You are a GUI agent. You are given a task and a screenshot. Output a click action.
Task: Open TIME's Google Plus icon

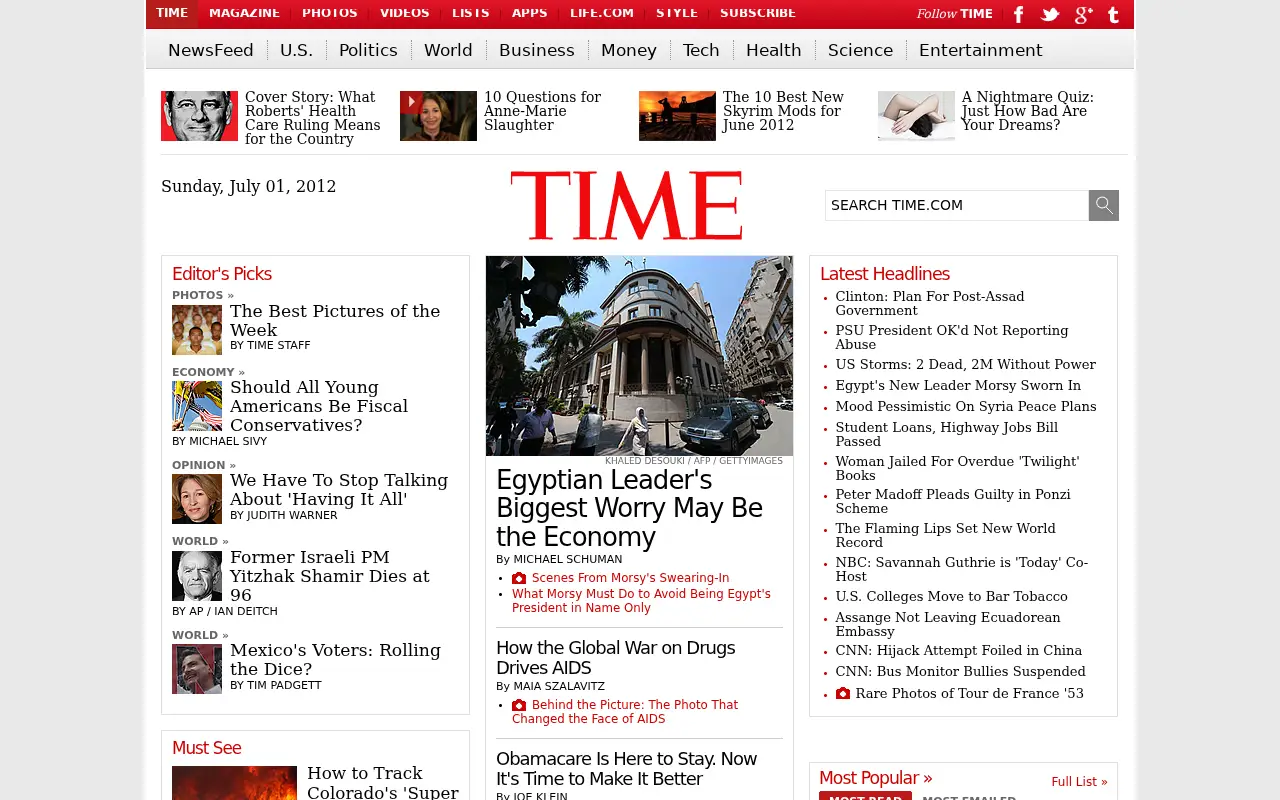tap(1083, 14)
